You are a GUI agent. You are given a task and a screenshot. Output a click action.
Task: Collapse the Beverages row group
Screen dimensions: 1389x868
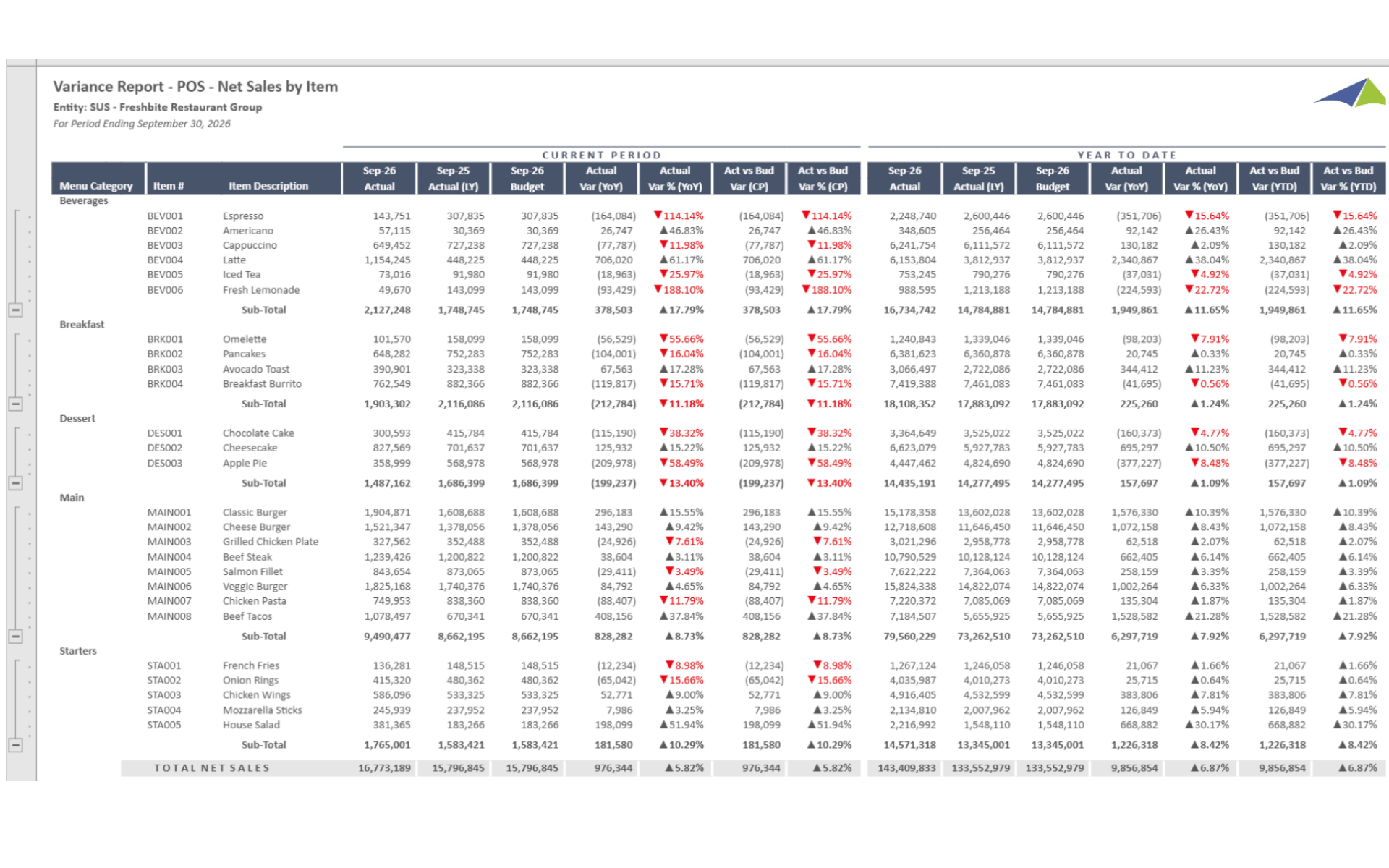15,310
